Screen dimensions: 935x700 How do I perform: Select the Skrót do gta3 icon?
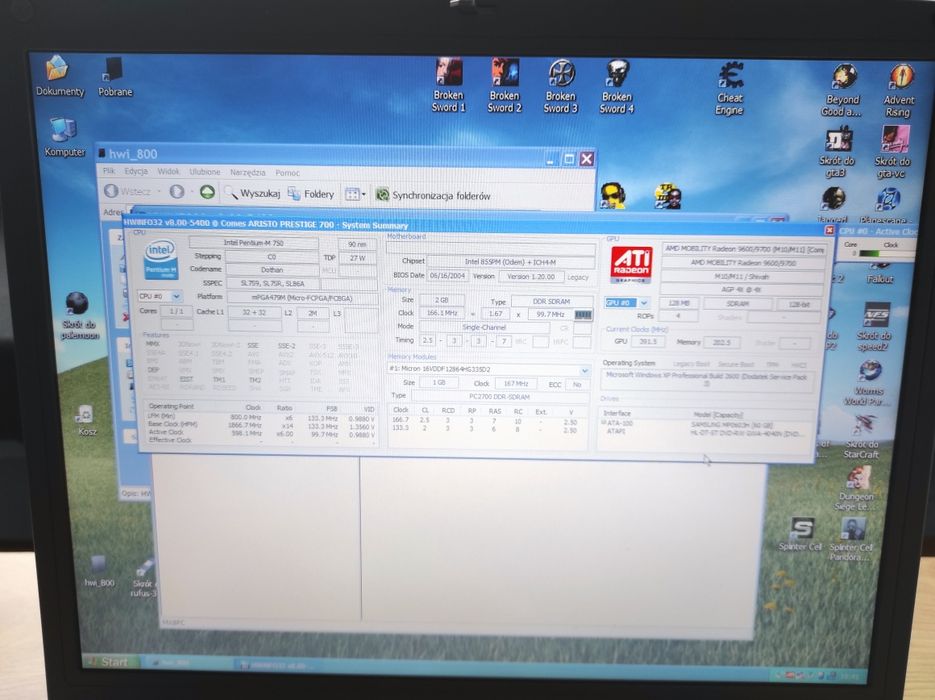point(837,151)
